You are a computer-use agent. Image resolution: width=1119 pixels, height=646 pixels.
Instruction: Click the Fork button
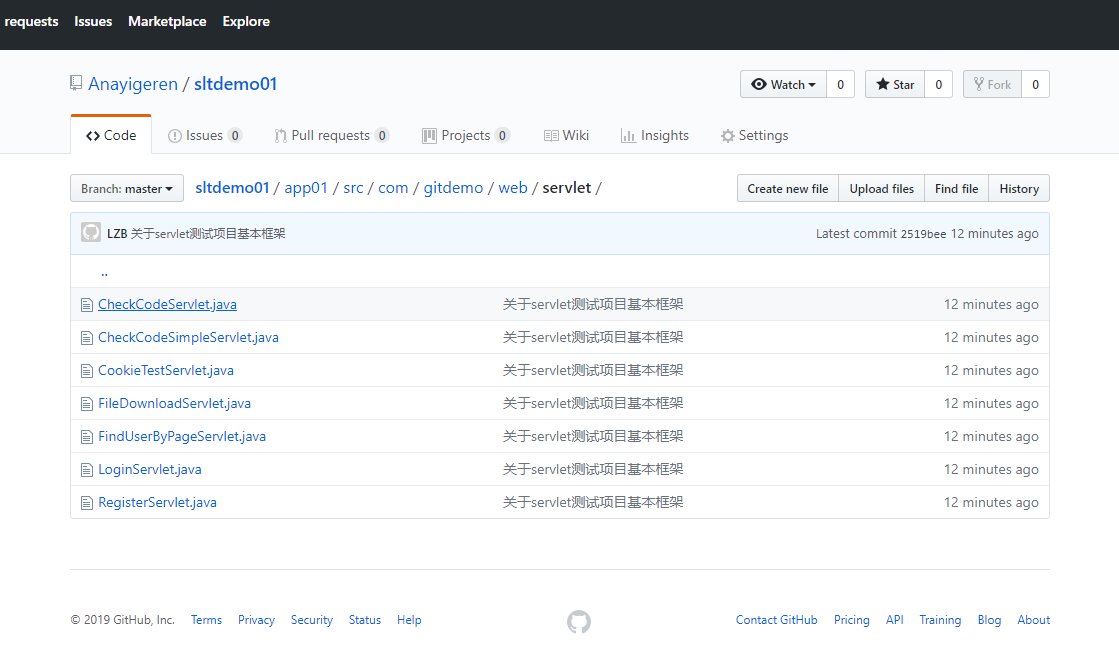click(992, 84)
